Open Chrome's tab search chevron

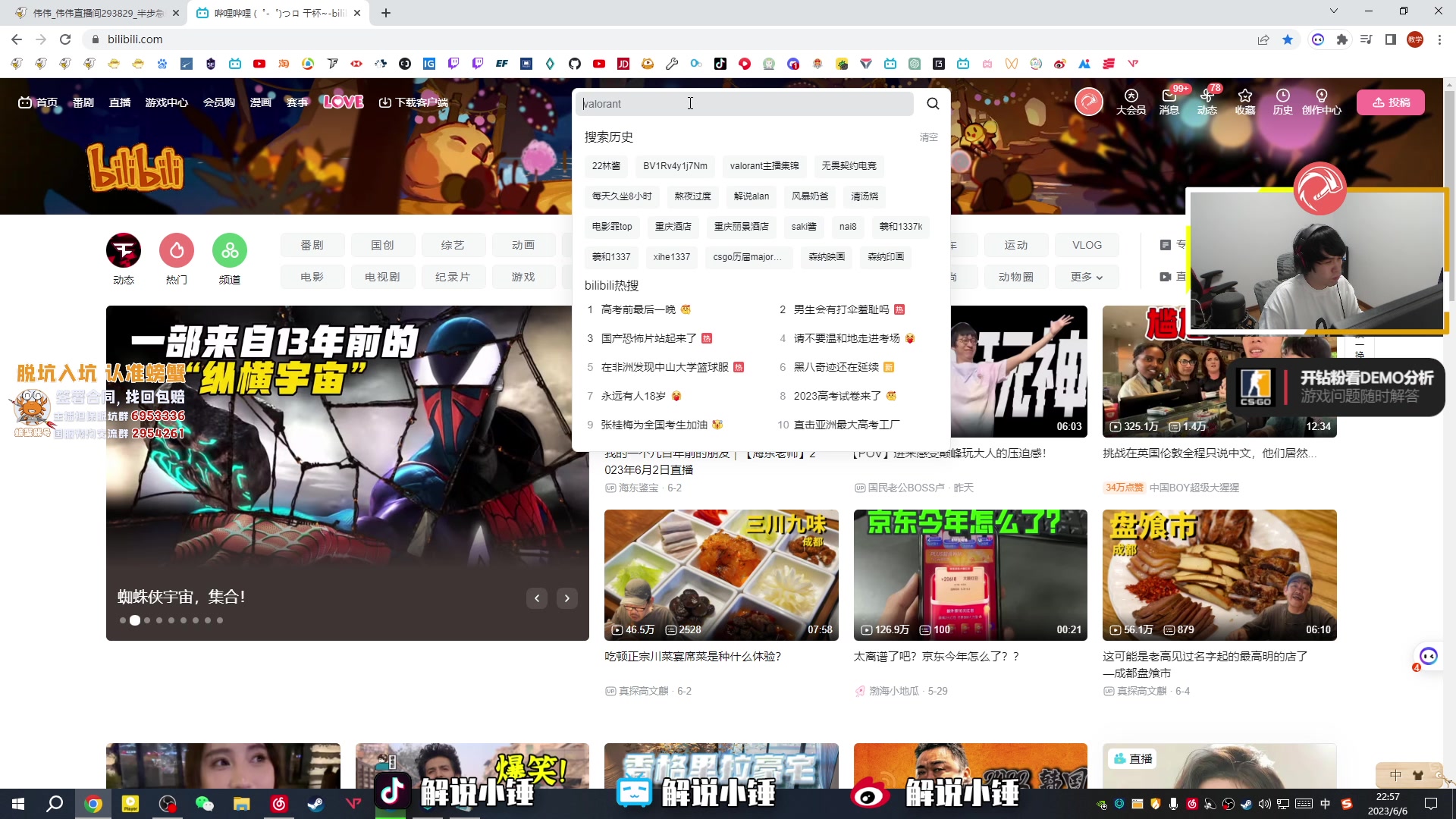click(x=1333, y=12)
